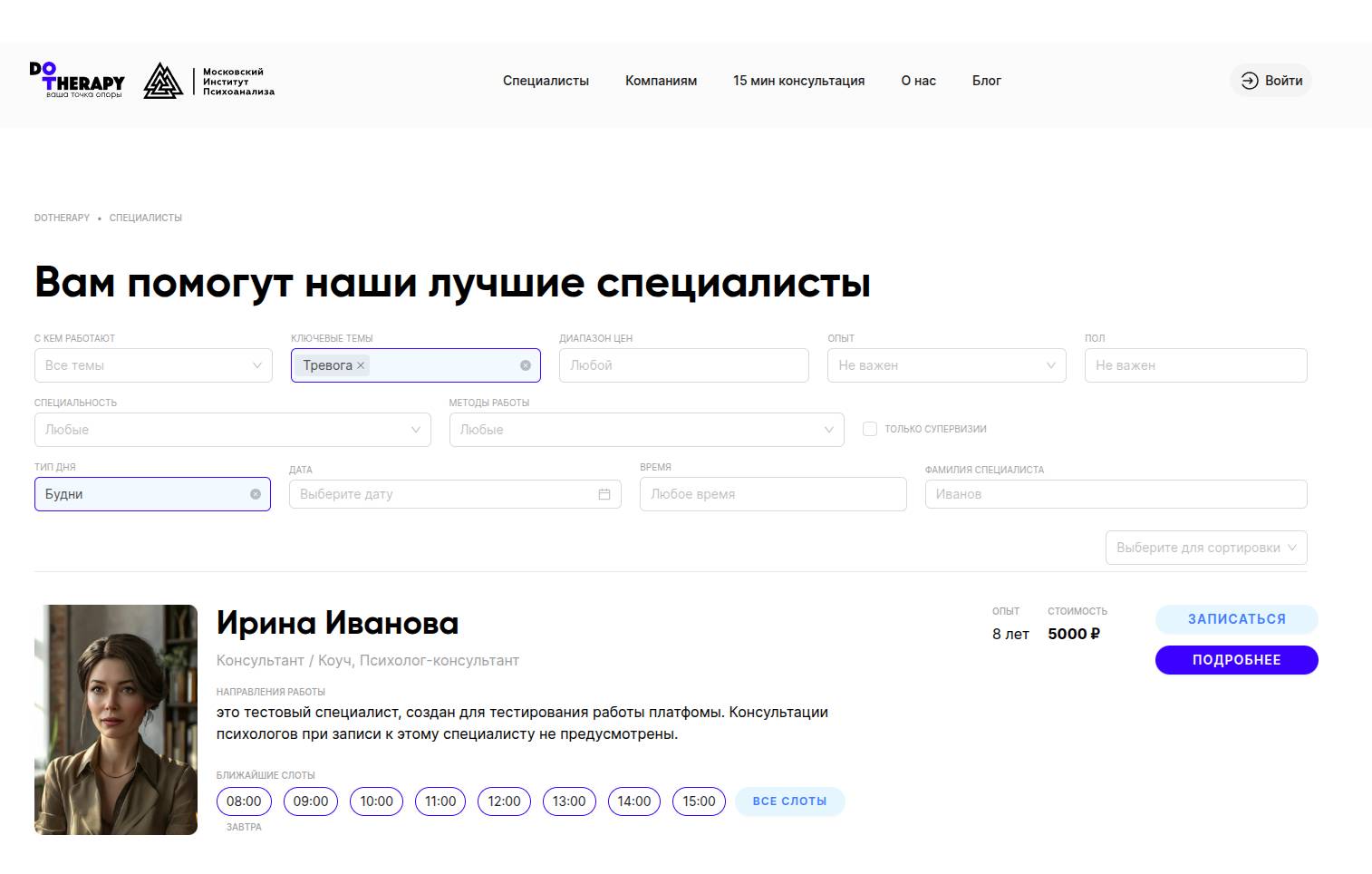This screenshot has width=1372, height=874.
Task: Click the specialist name Ирина Иванова
Action: pos(337,624)
